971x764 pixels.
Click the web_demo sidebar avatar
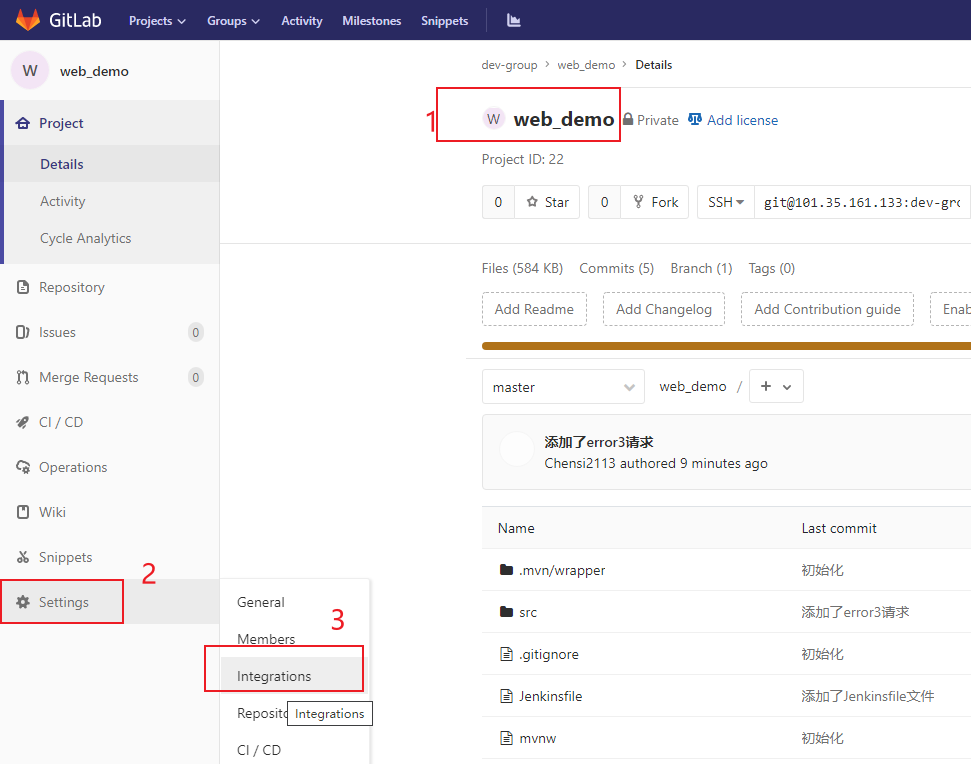point(30,71)
